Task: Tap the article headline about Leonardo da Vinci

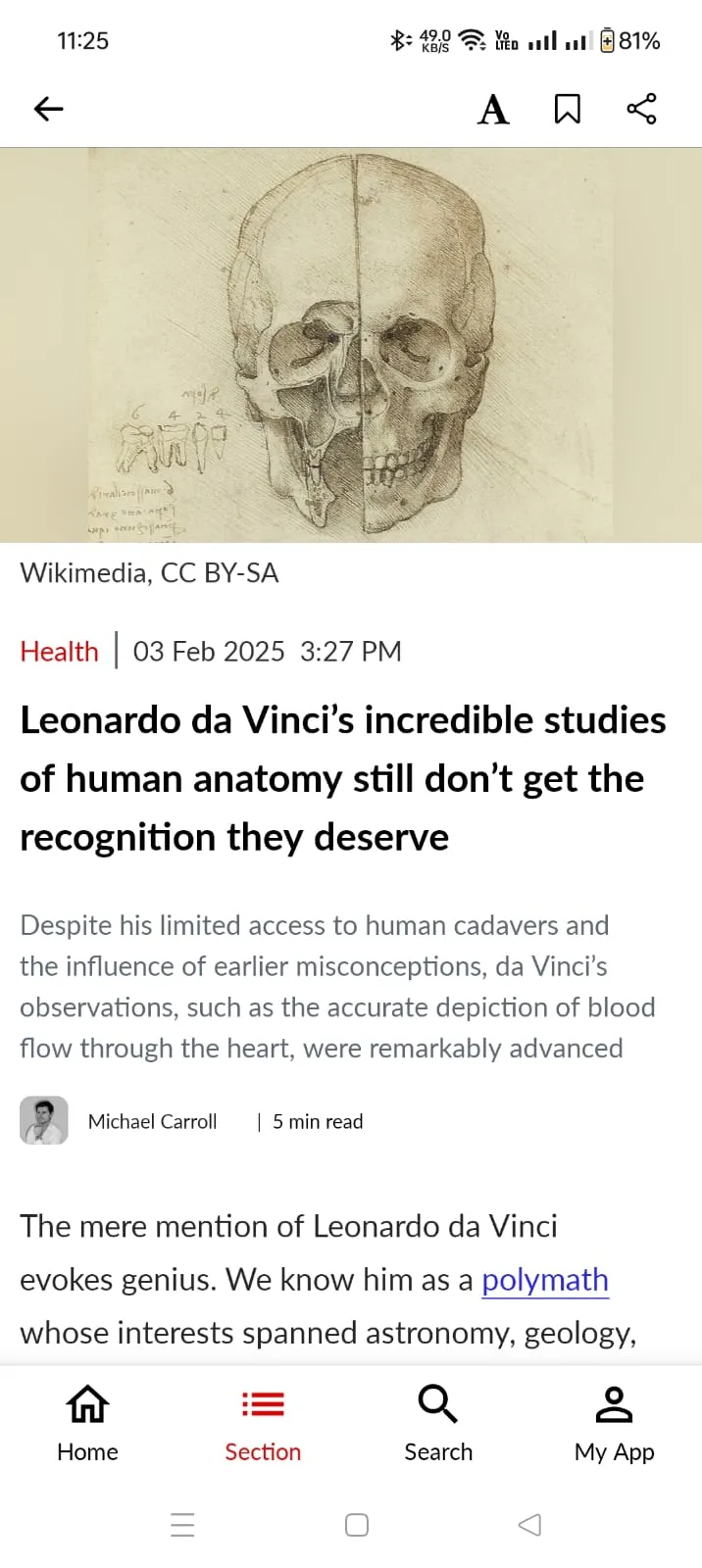Action: [343, 779]
